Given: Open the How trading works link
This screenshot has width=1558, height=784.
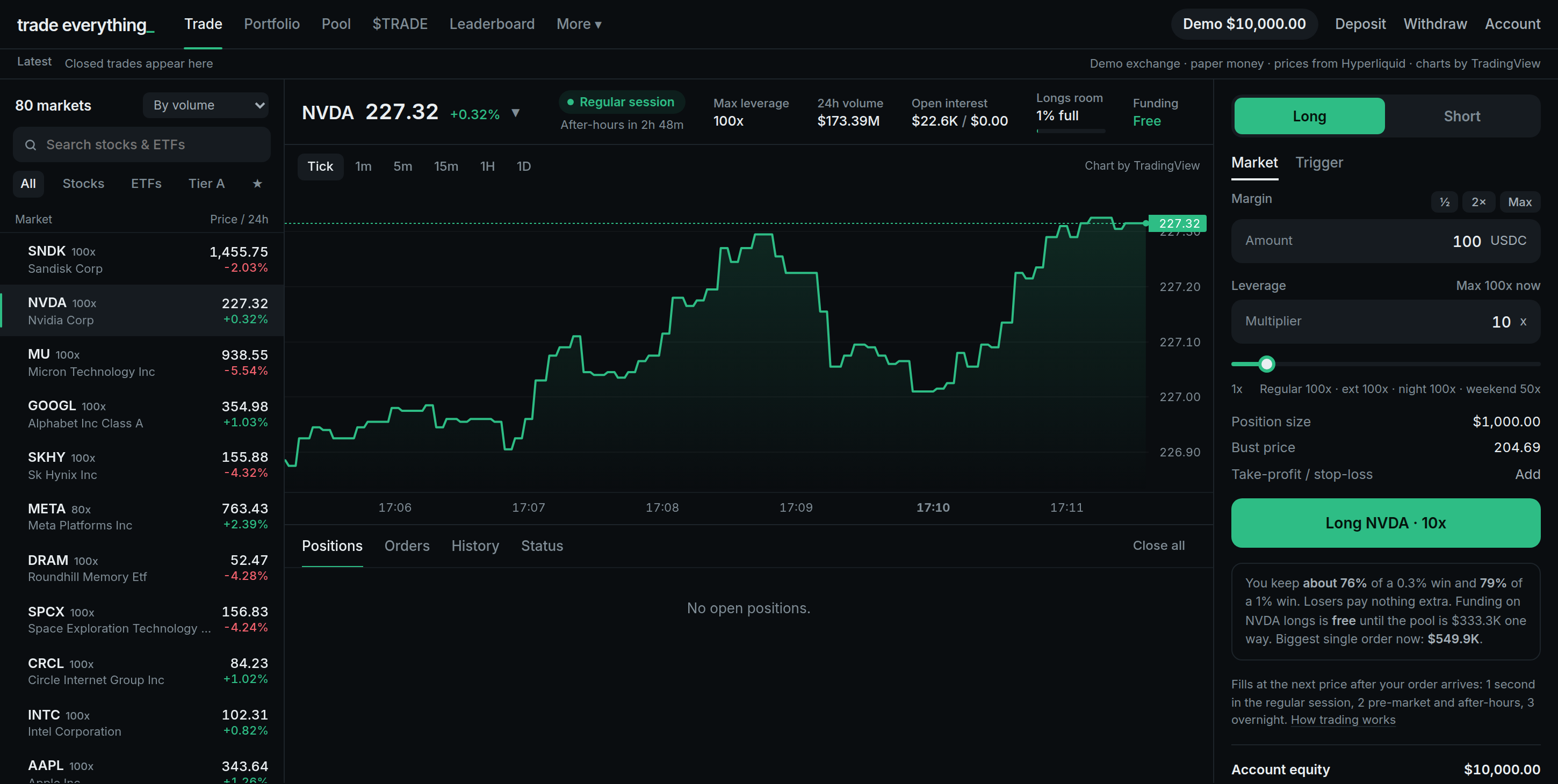Looking at the screenshot, I should [x=1343, y=720].
